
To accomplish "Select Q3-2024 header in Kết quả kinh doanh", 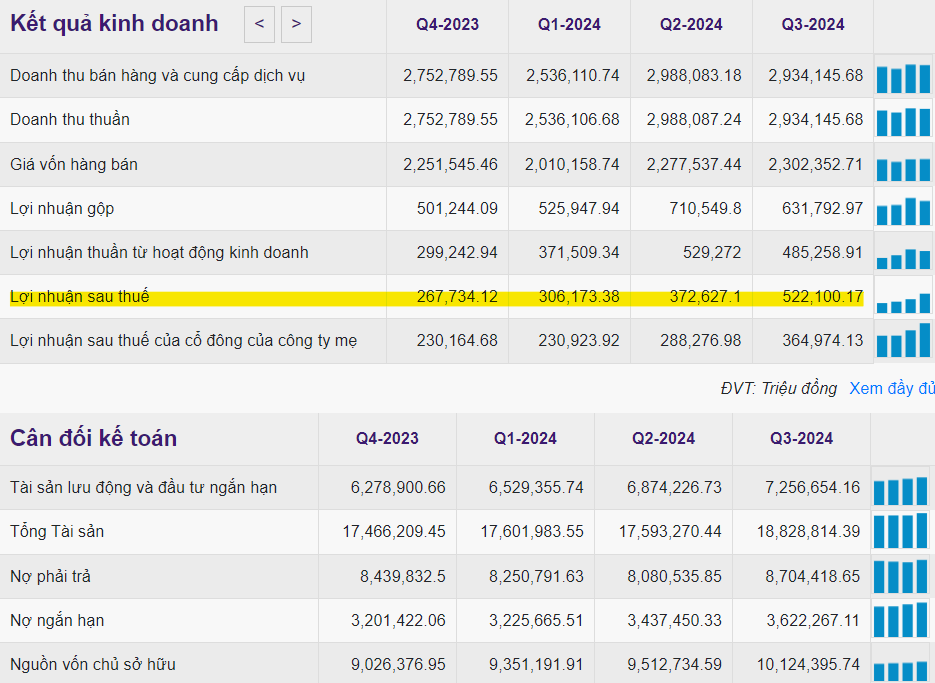I will (x=813, y=24).
